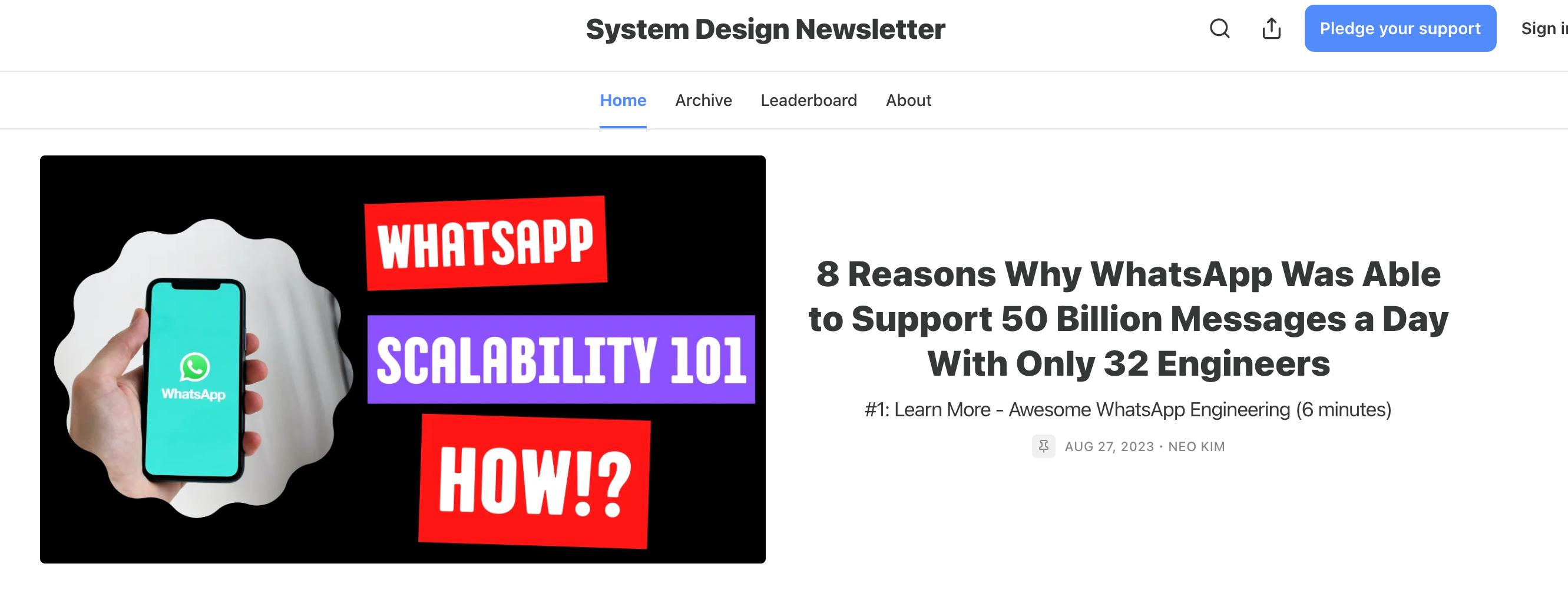Go to the Leaderboard tab
Viewport: 1568px width, 590px height.
coord(808,100)
